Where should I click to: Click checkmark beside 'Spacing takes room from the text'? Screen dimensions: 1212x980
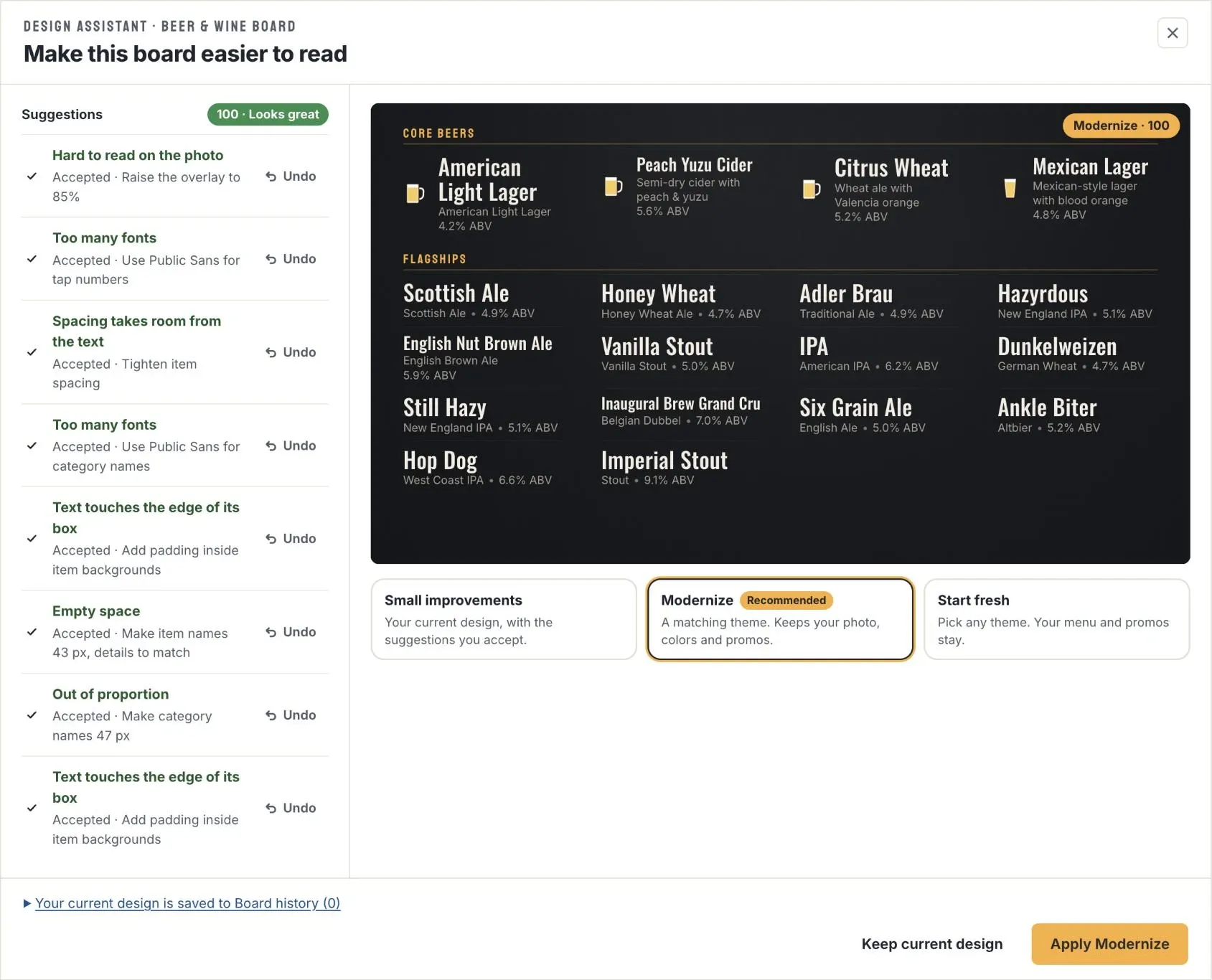point(32,352)
